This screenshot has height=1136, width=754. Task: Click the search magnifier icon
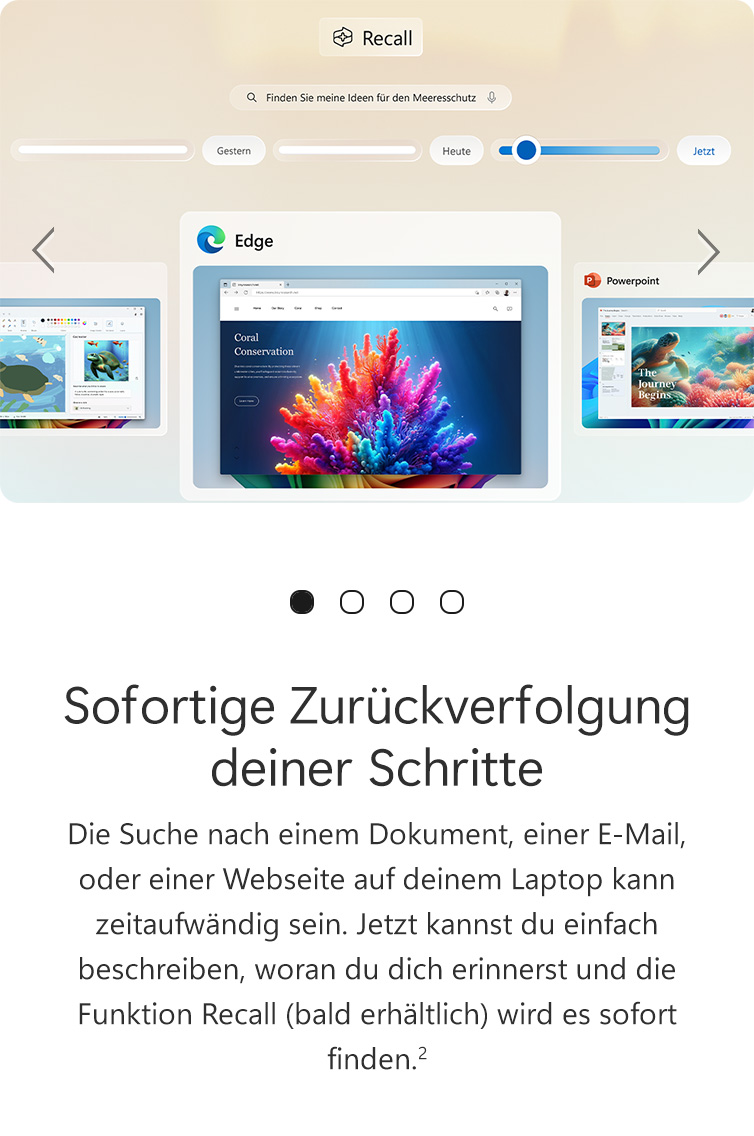pos(251,97)
